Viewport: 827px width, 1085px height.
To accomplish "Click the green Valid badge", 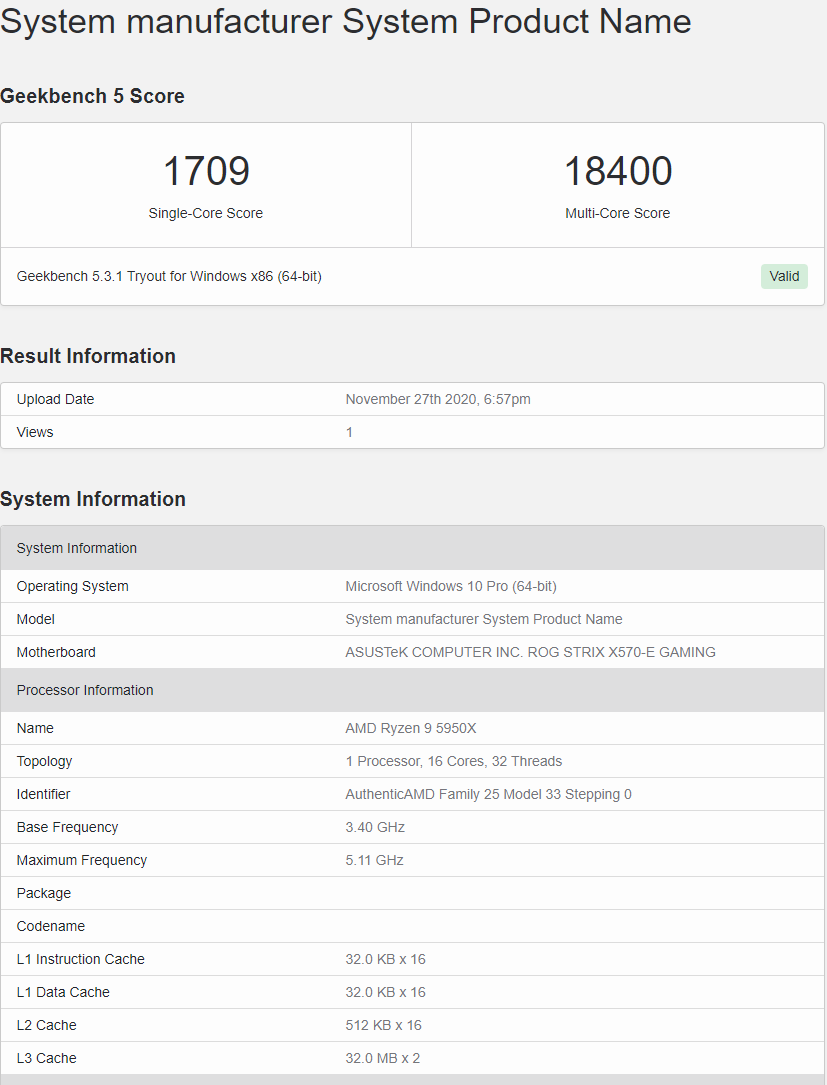I will click(x=784, y=276).
